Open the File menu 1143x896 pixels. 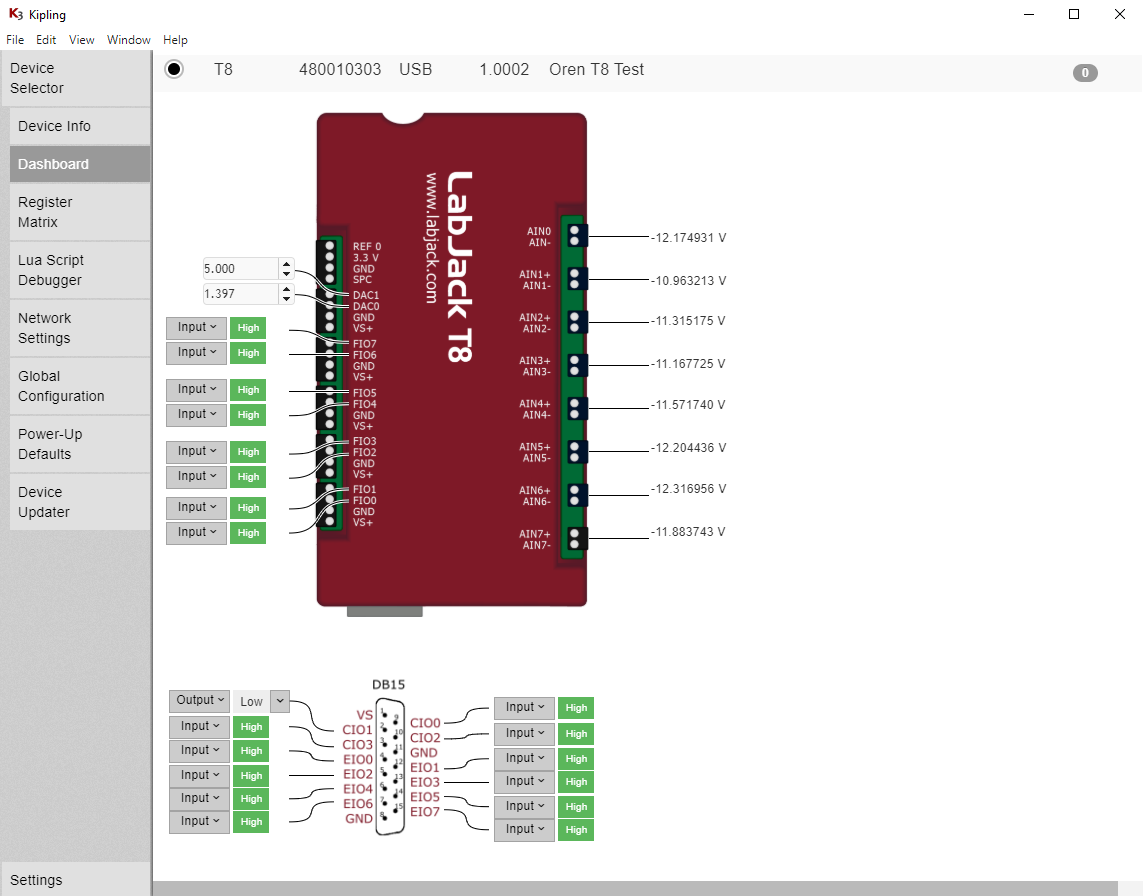(15, 40)
